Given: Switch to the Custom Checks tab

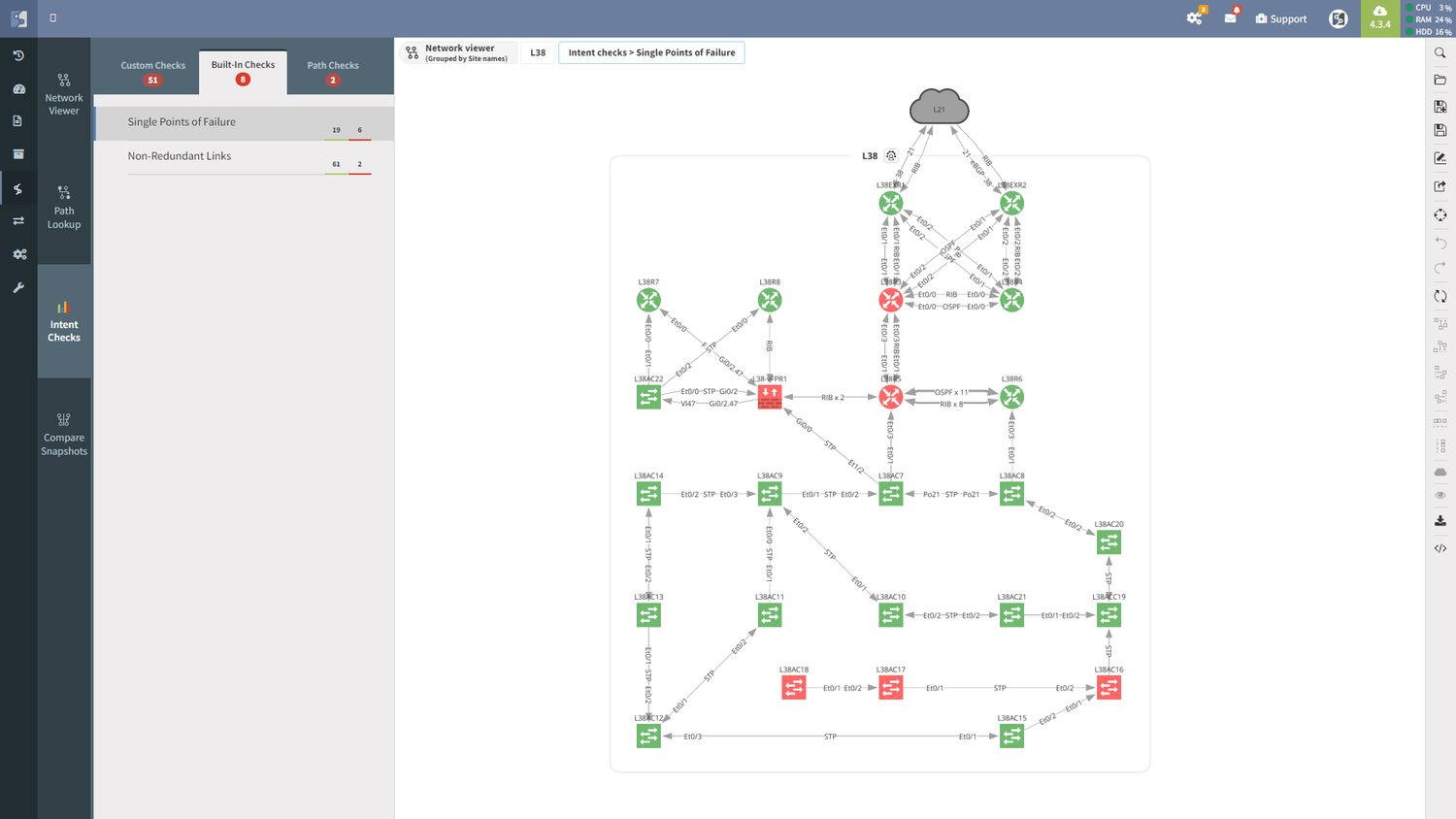Looking at the screenshot, I should pyautogui.click(x=152, y=65).
